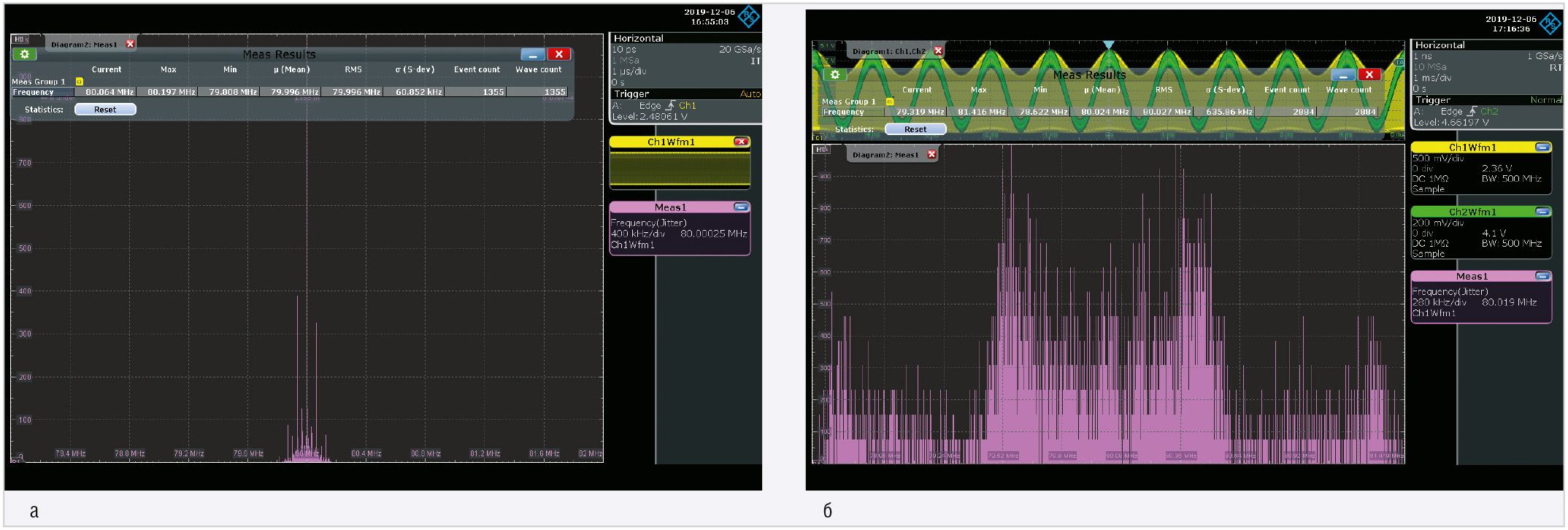1568x530 pixels.
Task: Minimize the Ch2Wfm1 signal box in screenshot б
Action: (x=1542, y=212)
